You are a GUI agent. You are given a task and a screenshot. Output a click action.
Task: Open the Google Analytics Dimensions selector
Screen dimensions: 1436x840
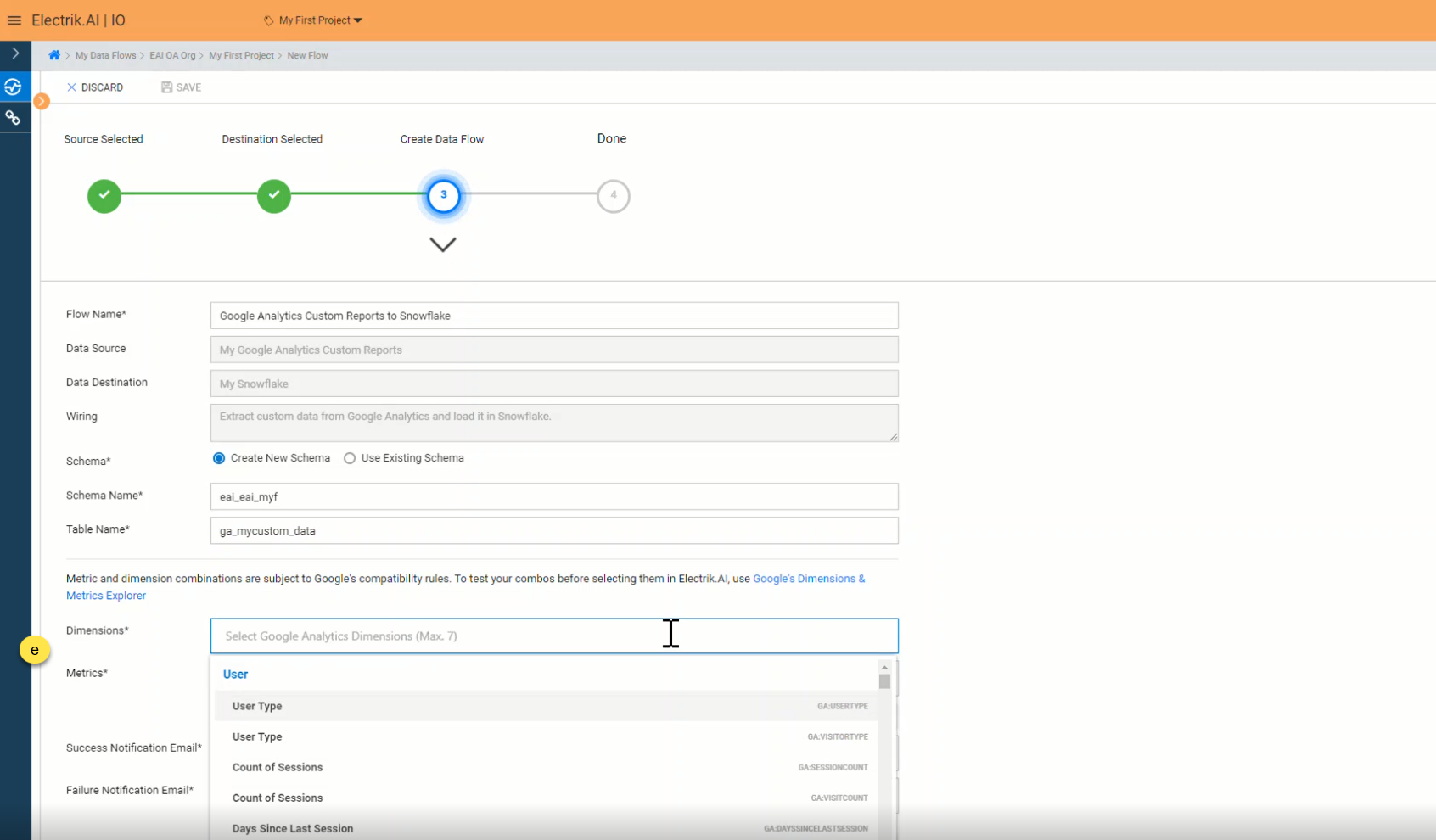(553, 636)
